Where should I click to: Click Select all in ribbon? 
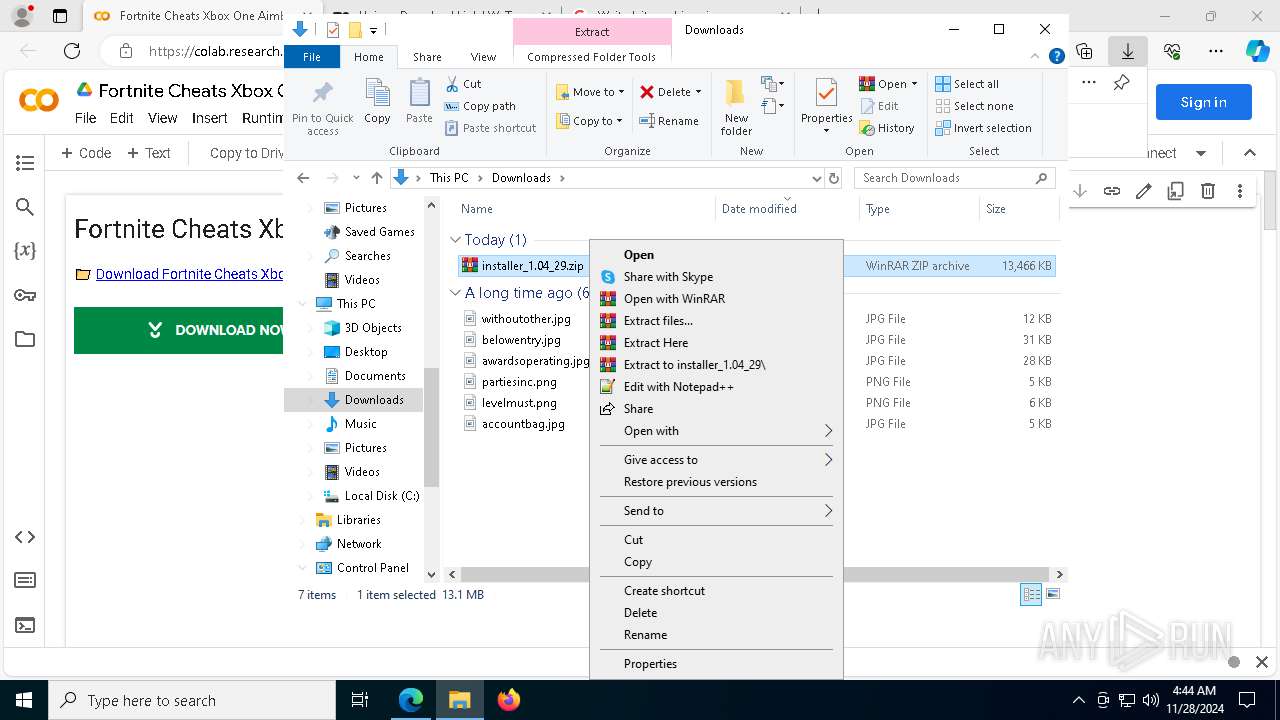click(967, 84)
